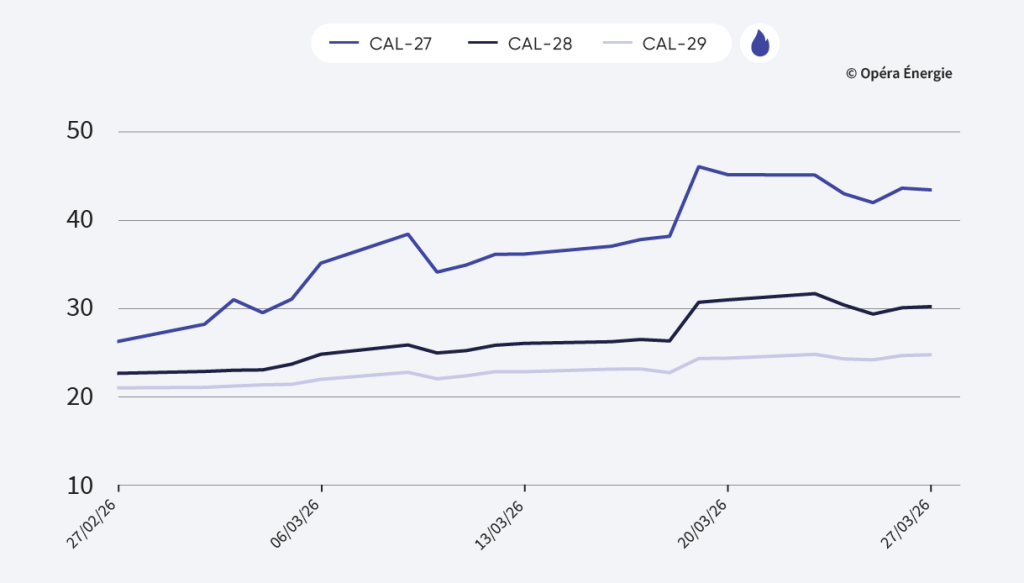This screenshot has width=1024, height=583.
Task: Click the last data point of the CAL-29 line
Action: click(x=931, y=354)
